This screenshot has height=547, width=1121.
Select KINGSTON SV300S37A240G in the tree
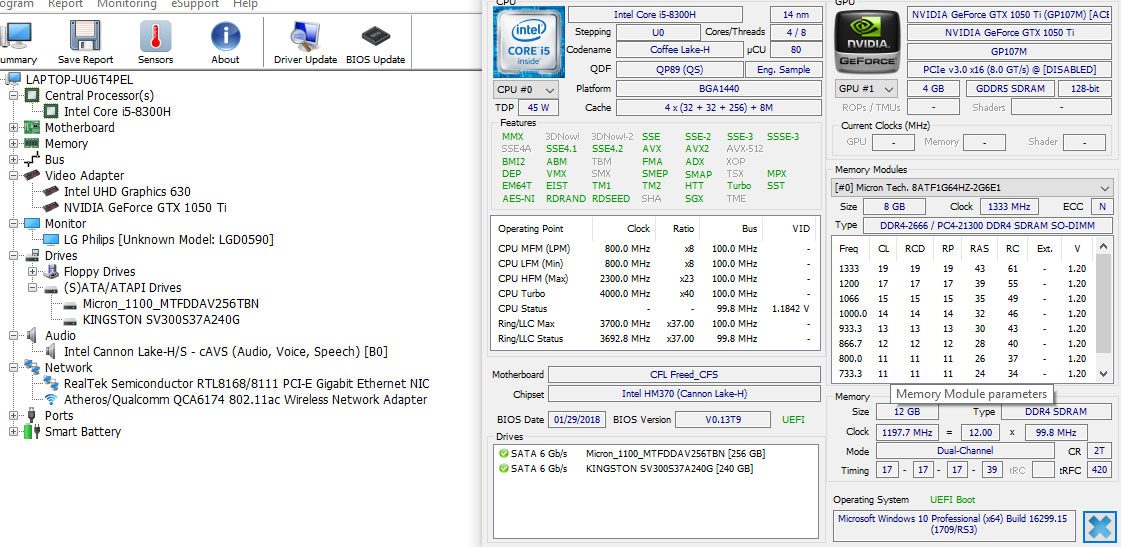[162, 320]
